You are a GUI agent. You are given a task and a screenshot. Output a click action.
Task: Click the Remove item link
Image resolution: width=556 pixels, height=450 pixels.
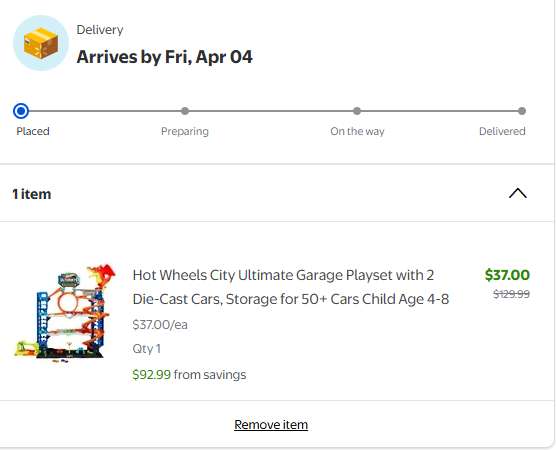click(271, 424)
